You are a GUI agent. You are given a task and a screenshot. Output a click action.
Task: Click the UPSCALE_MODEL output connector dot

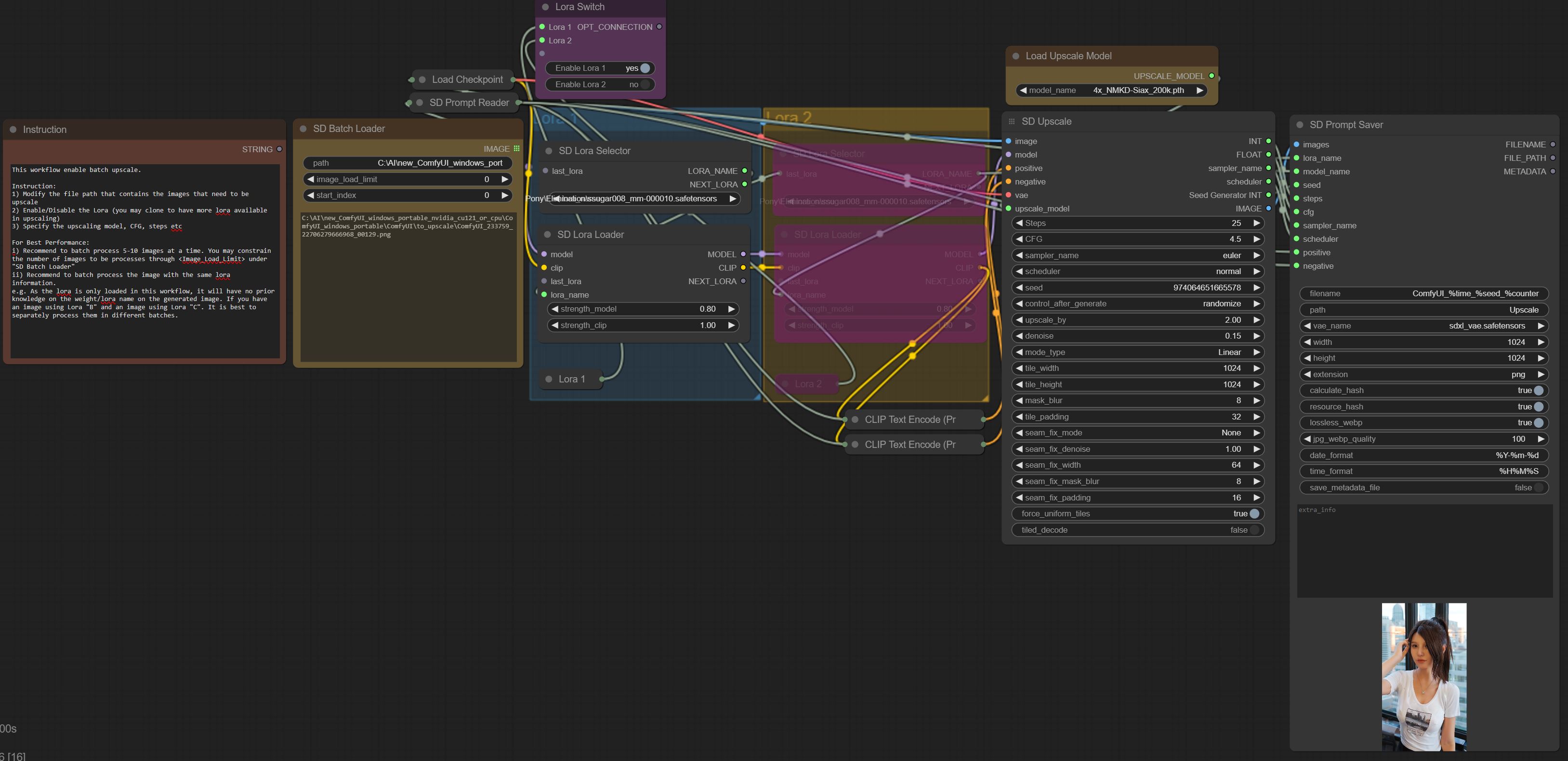coord(1212,76)
